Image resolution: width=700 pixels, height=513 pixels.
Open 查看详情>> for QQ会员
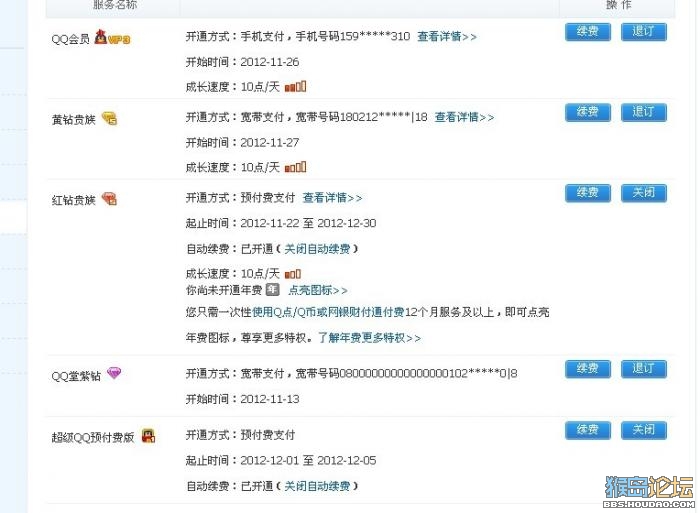447,37
